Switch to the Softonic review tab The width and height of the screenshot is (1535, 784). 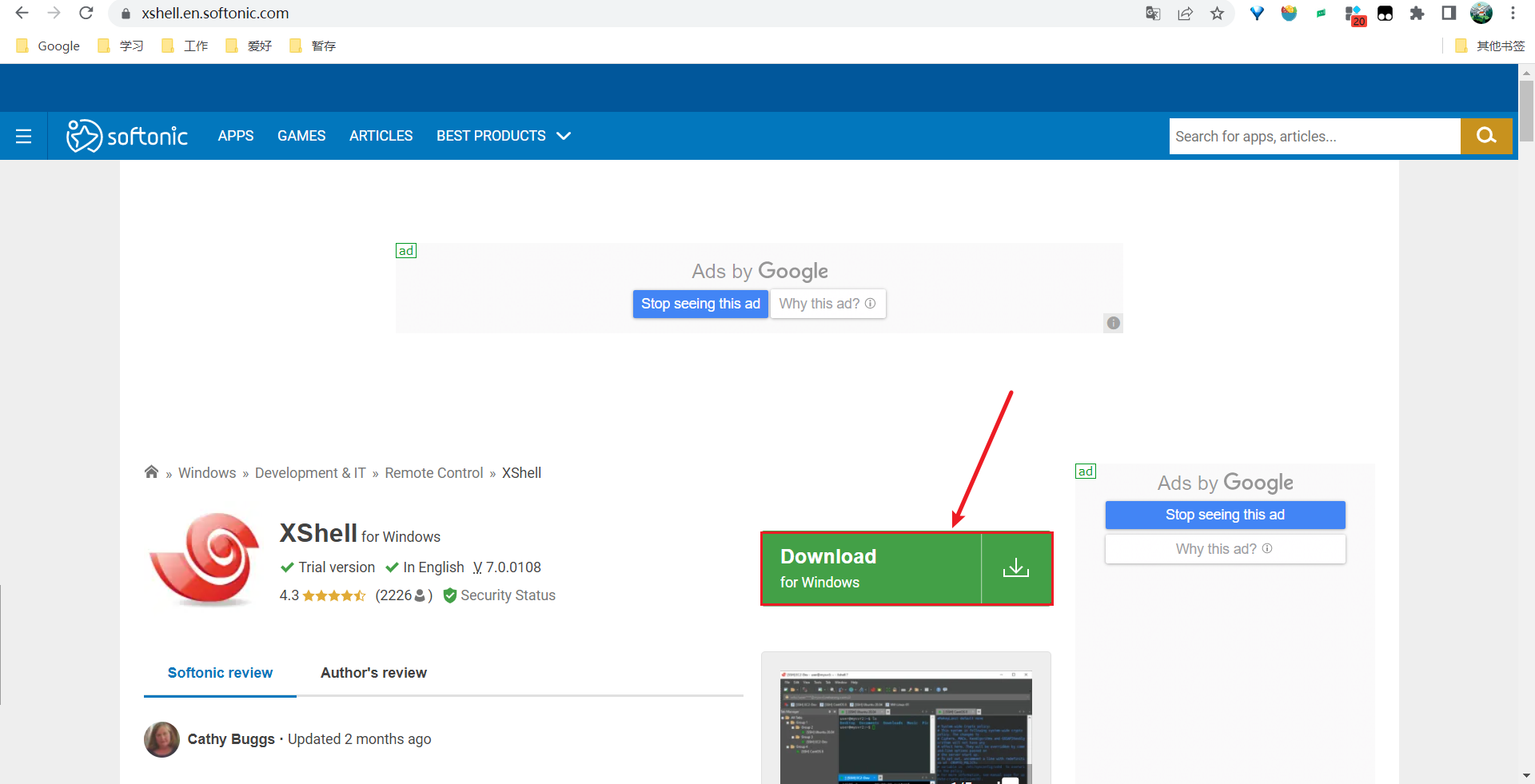pyautogui.click(x=220, y=673)
